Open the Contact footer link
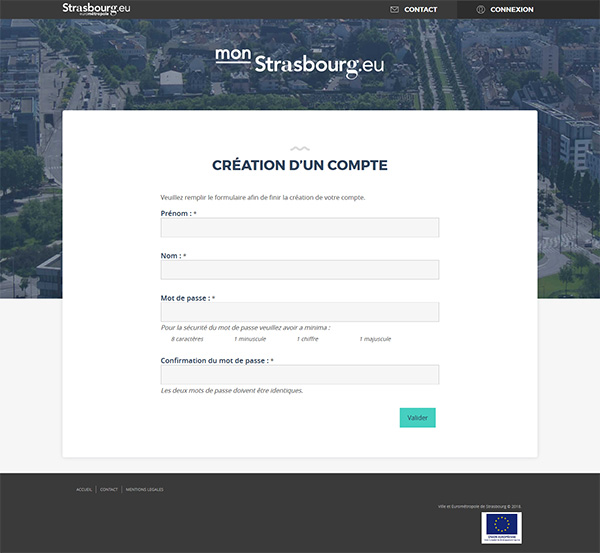The image size is (600, 553). pos(109,489)
